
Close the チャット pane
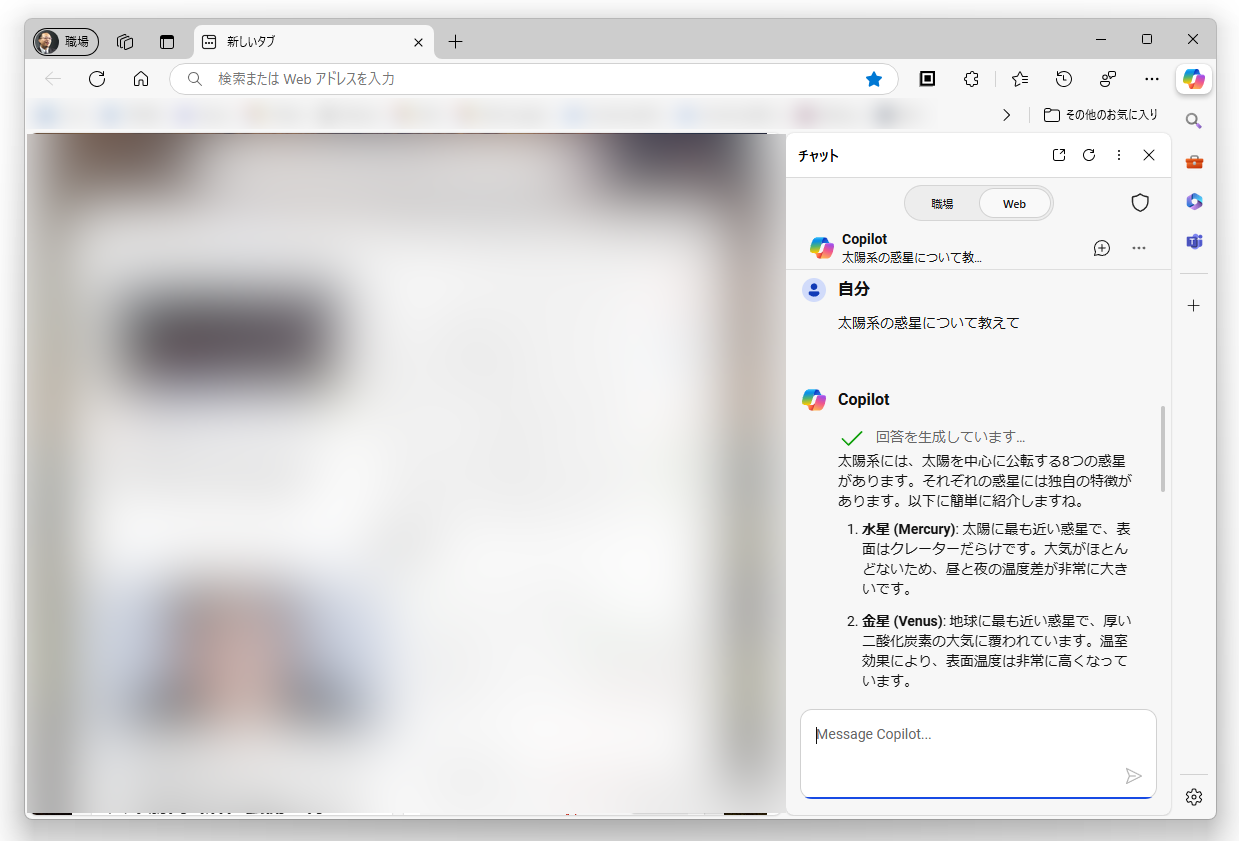tap(1149, 155)
